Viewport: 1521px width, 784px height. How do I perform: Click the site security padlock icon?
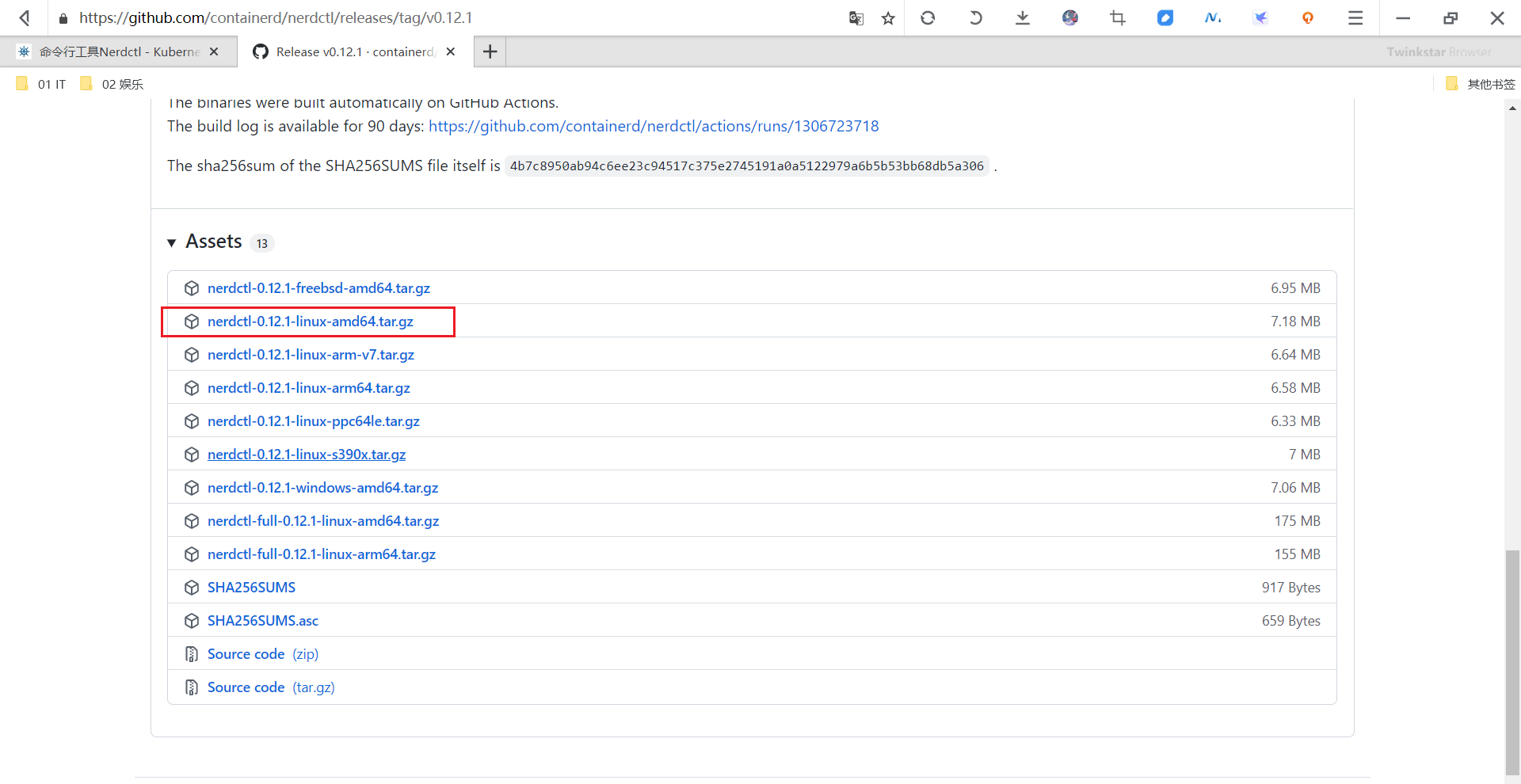pyautogui.click(x=63, y=17)
